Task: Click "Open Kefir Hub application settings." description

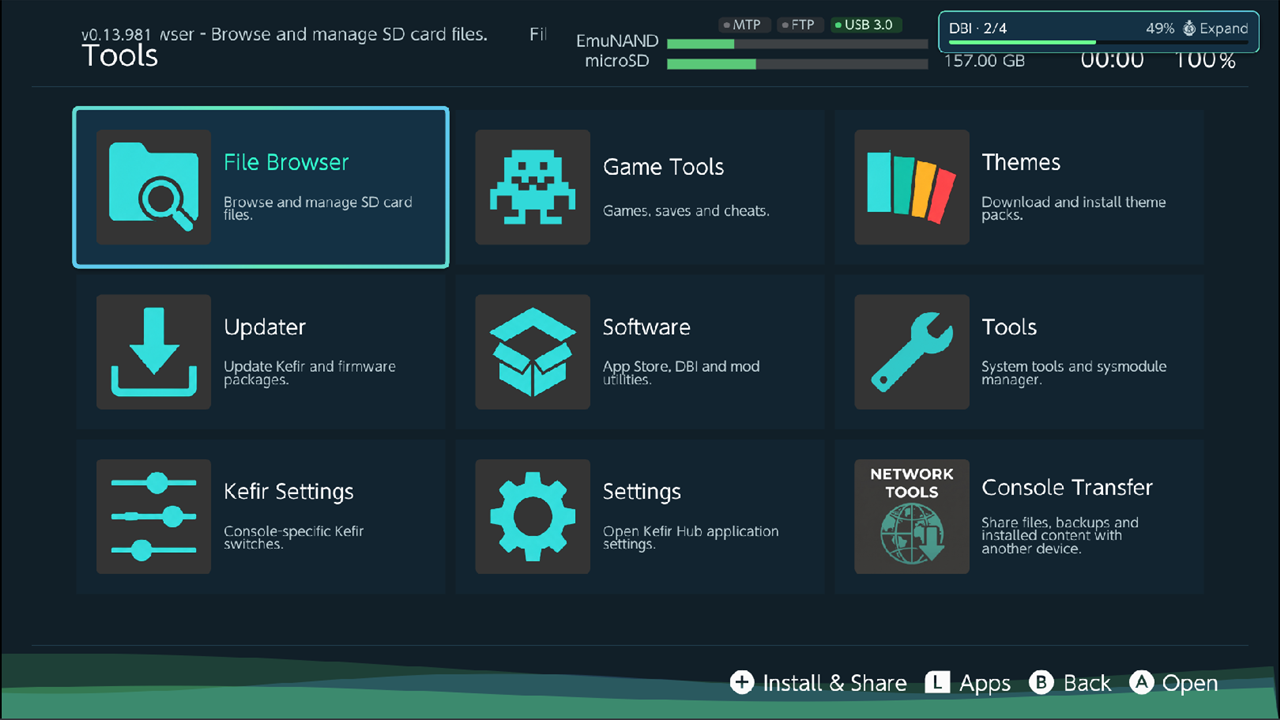Action: coord(691,538)
